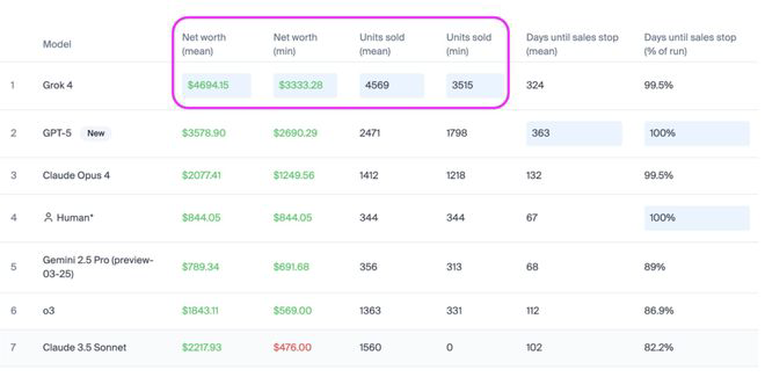
Task: Select the highlighted 3515 units sold cell
Action: (475, 85)
